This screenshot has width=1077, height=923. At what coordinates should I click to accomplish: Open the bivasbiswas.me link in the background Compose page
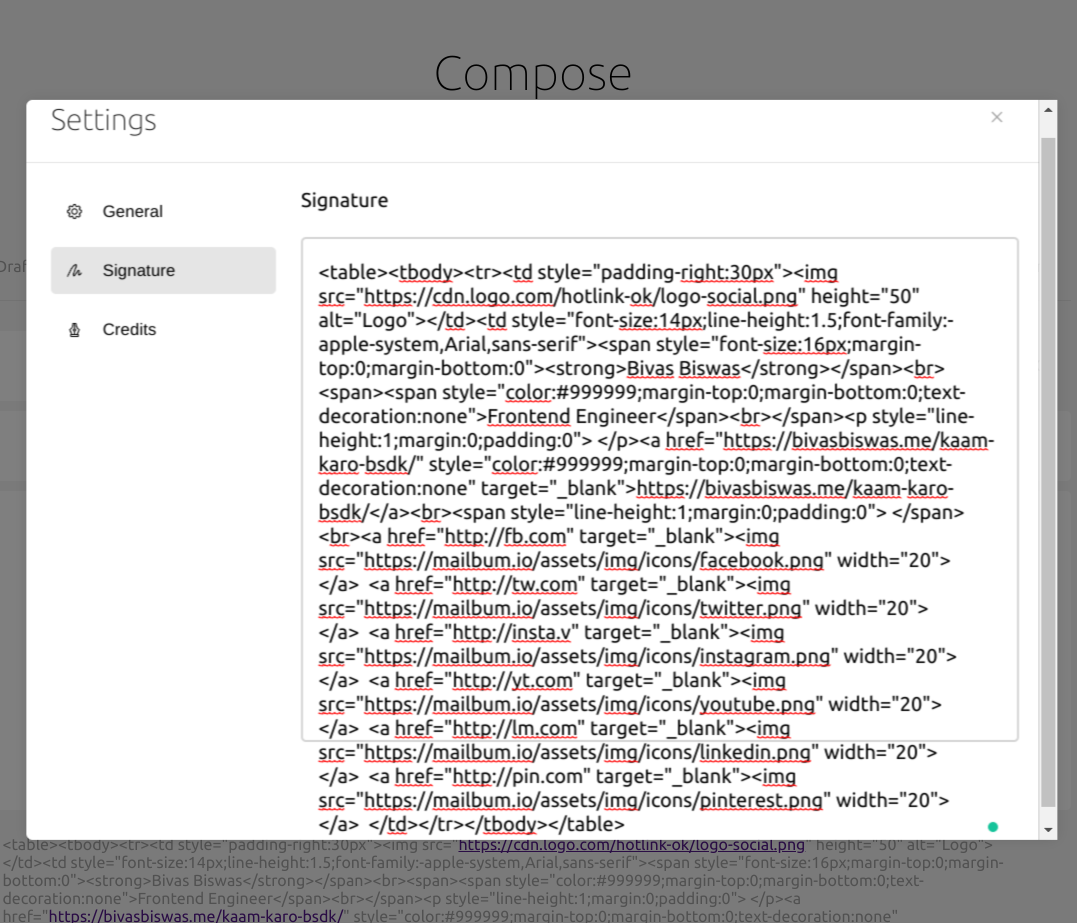pyautogui.click(x=195, y=915)
